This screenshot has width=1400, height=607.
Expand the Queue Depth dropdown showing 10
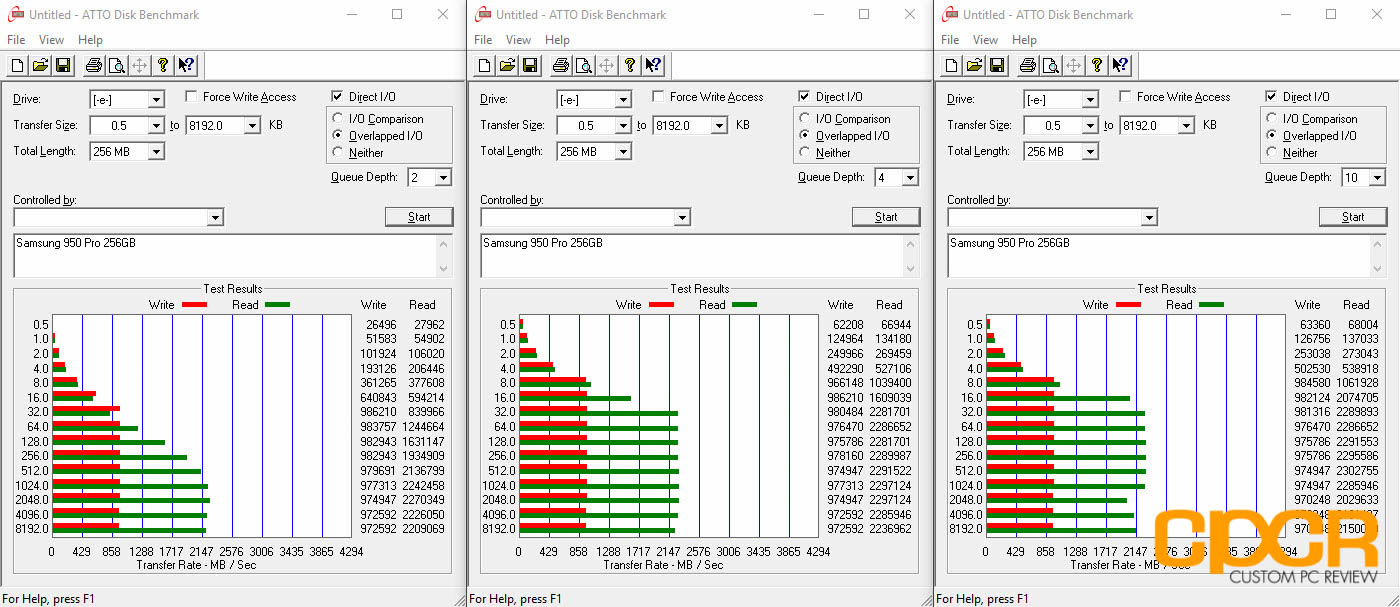click(x=1377, y=178)
